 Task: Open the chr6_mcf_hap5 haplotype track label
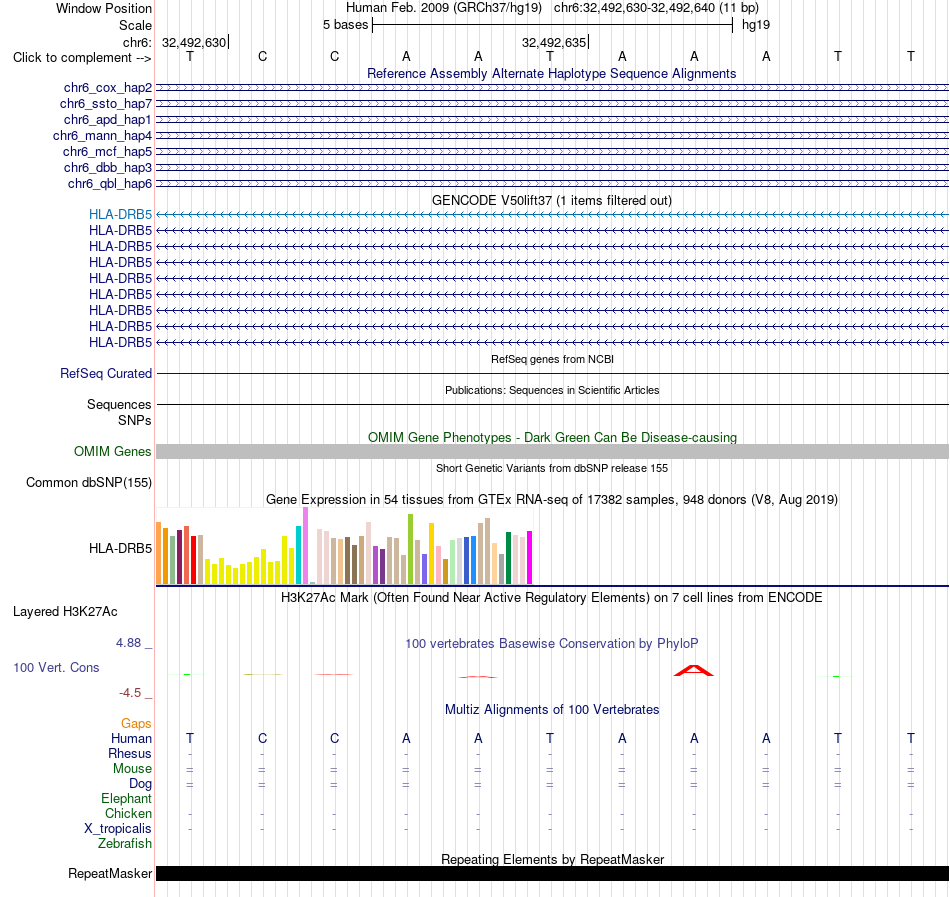(x=107, y=151)
